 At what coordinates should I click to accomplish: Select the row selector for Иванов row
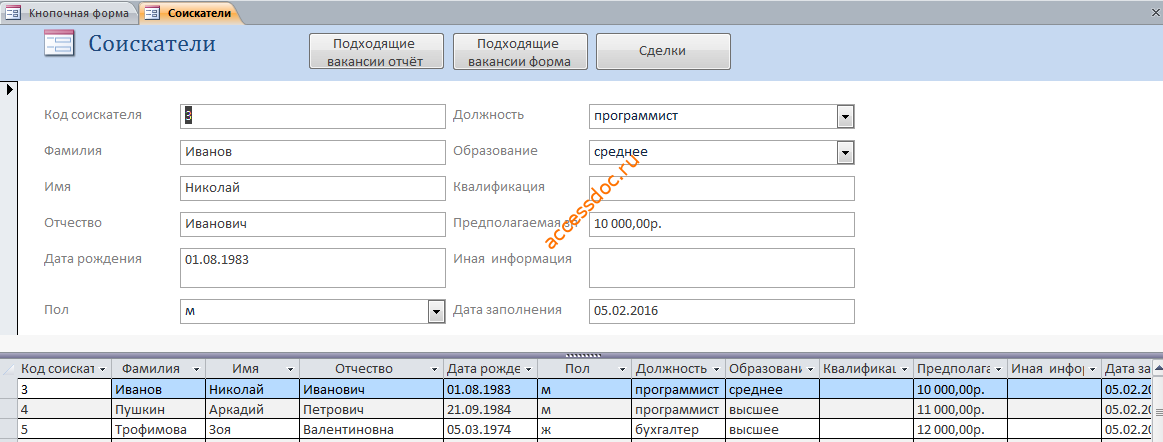click(x=9, y=389)
